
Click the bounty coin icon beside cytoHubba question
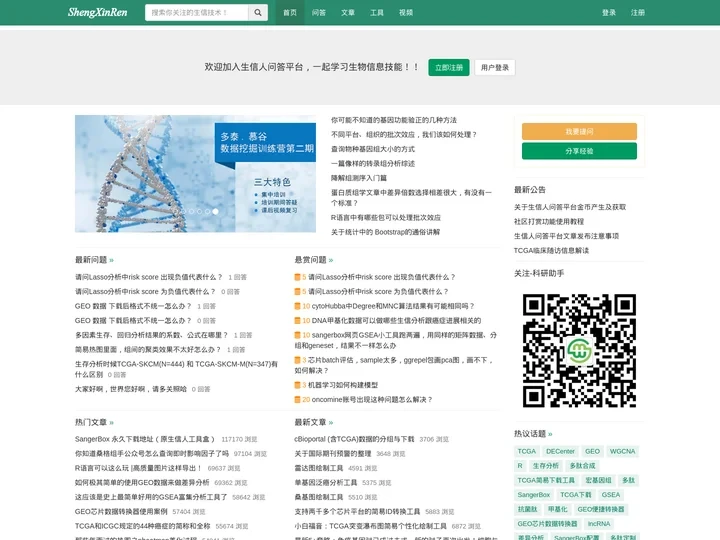click(x=297, y=306)
